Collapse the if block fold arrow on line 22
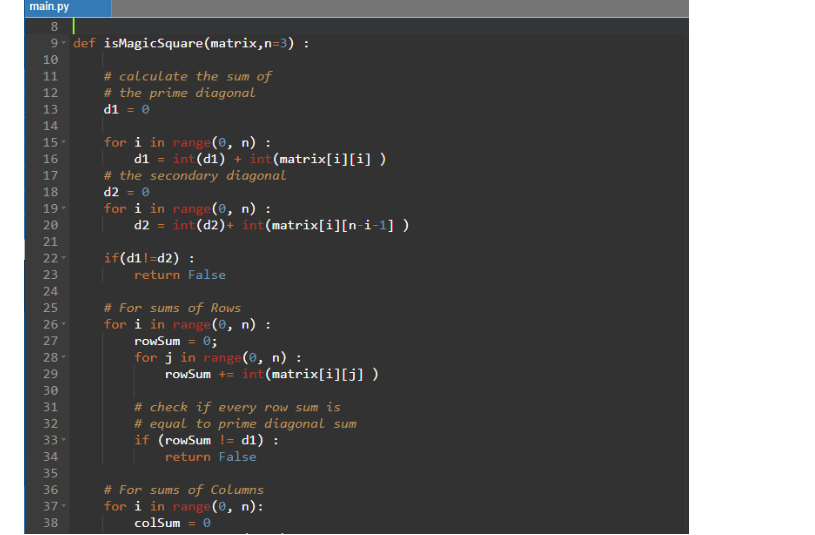815x535 pixels. pyautogui.click(x=63, y=257)
